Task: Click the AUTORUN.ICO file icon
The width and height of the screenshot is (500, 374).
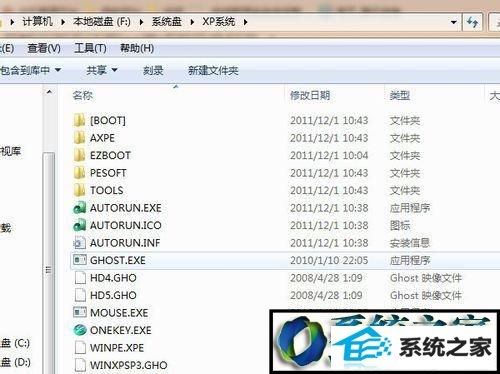Action: tap(80, 225)
